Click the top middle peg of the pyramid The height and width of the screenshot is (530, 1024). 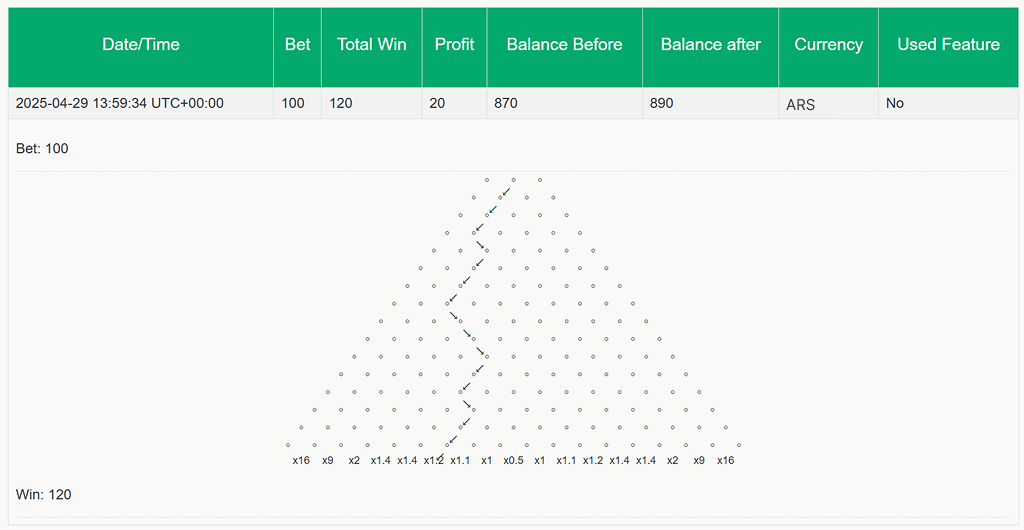pos(513,179)
